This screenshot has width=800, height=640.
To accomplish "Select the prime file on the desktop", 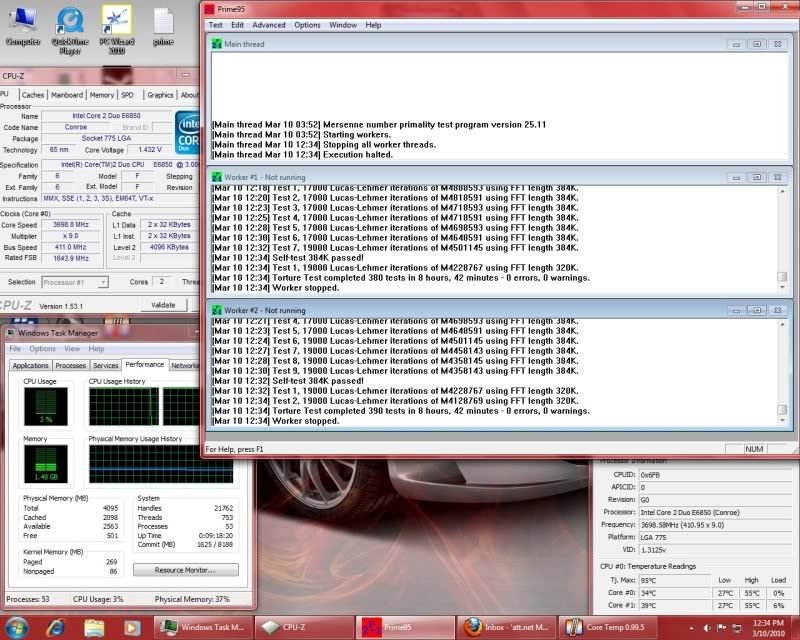I will (x=163, y=27).
